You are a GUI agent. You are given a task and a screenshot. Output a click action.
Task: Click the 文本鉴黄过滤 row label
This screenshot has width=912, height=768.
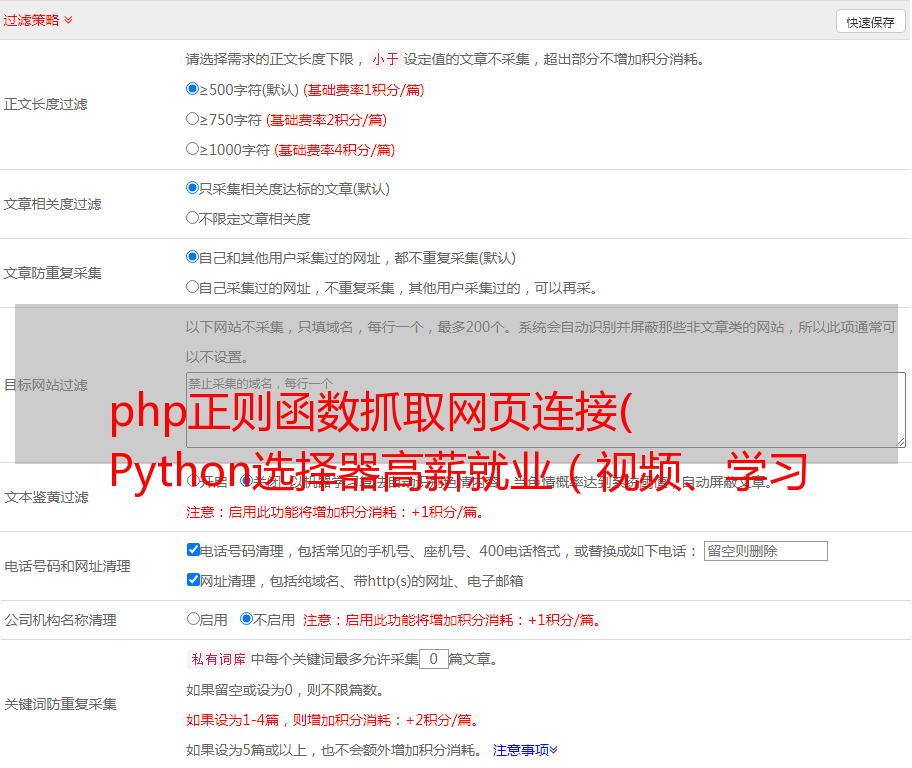47,497
